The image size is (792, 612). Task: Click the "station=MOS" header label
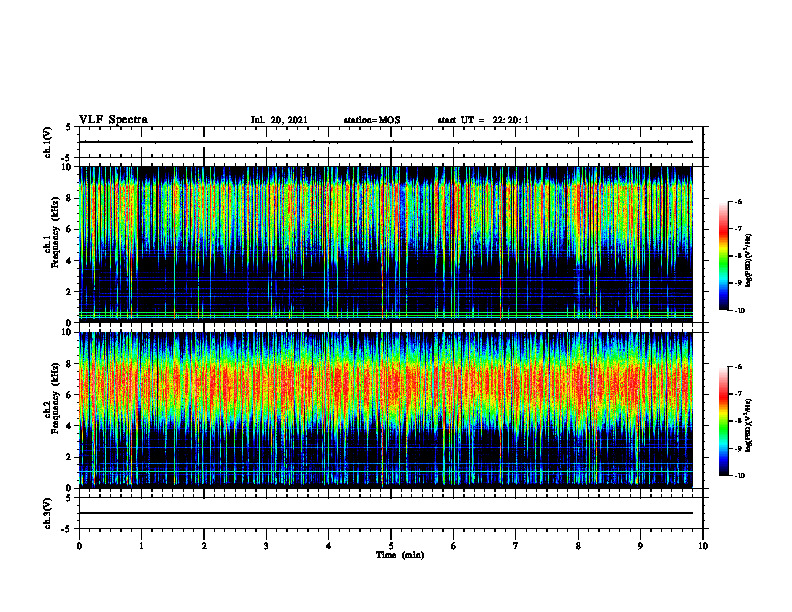coord(372,120)
